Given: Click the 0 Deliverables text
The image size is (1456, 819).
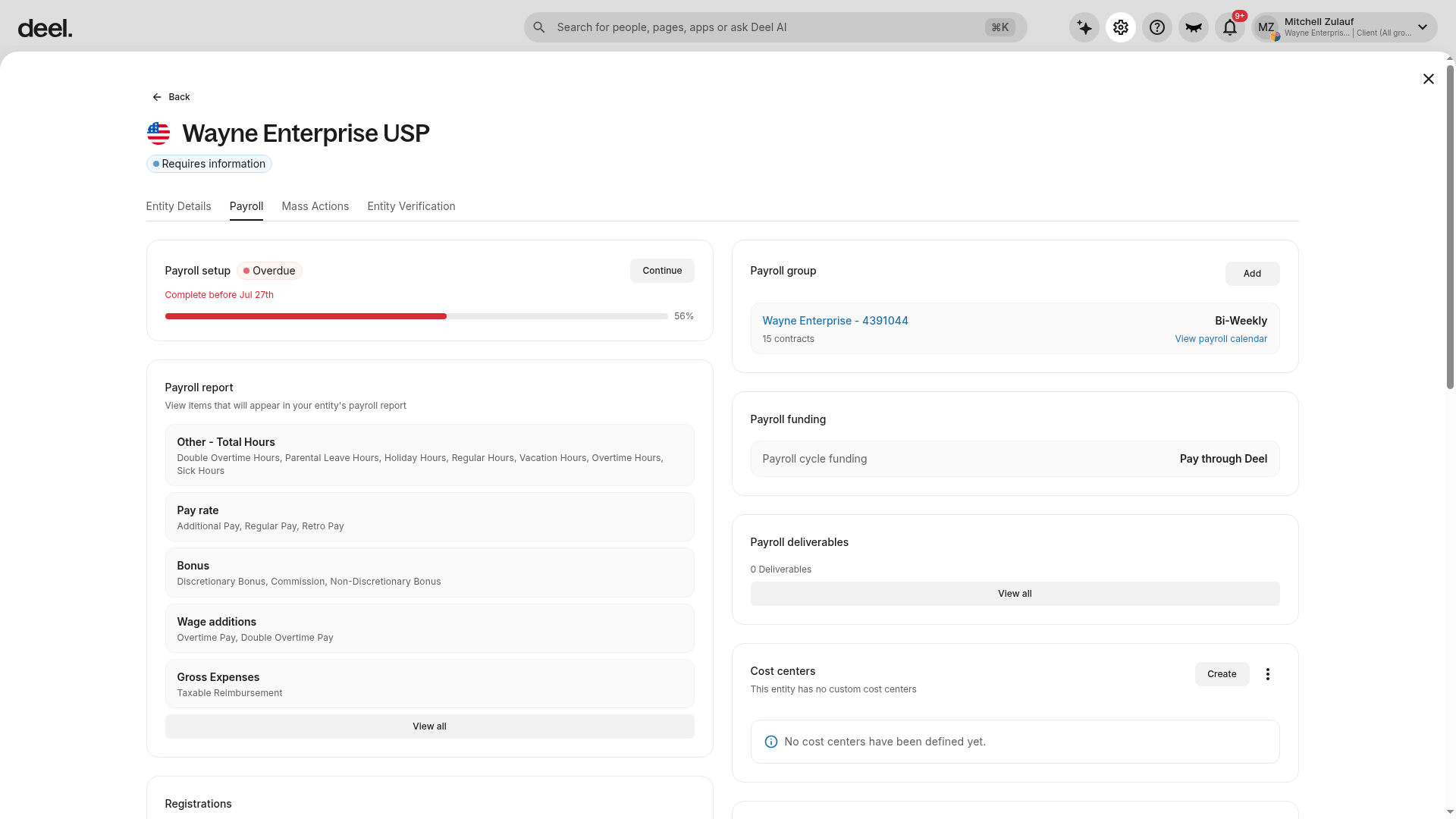Looking at the screenshot, I should [x=781, y=570].
